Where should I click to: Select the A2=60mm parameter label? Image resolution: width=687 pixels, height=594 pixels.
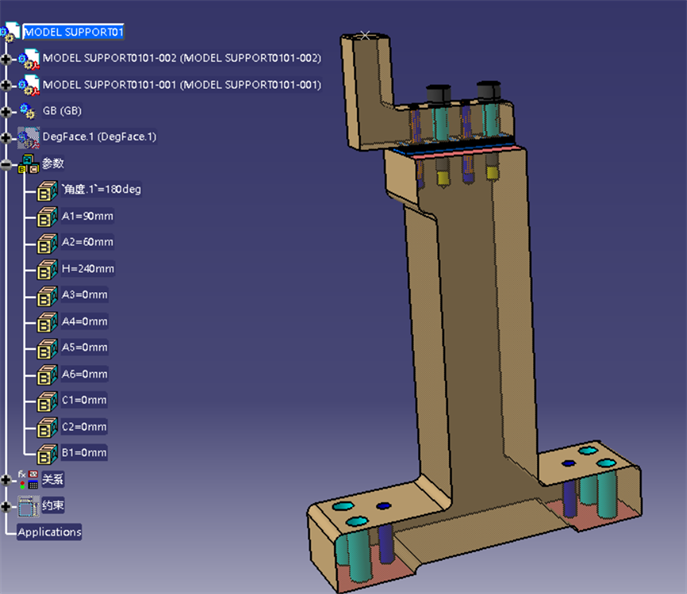point(87,242)
